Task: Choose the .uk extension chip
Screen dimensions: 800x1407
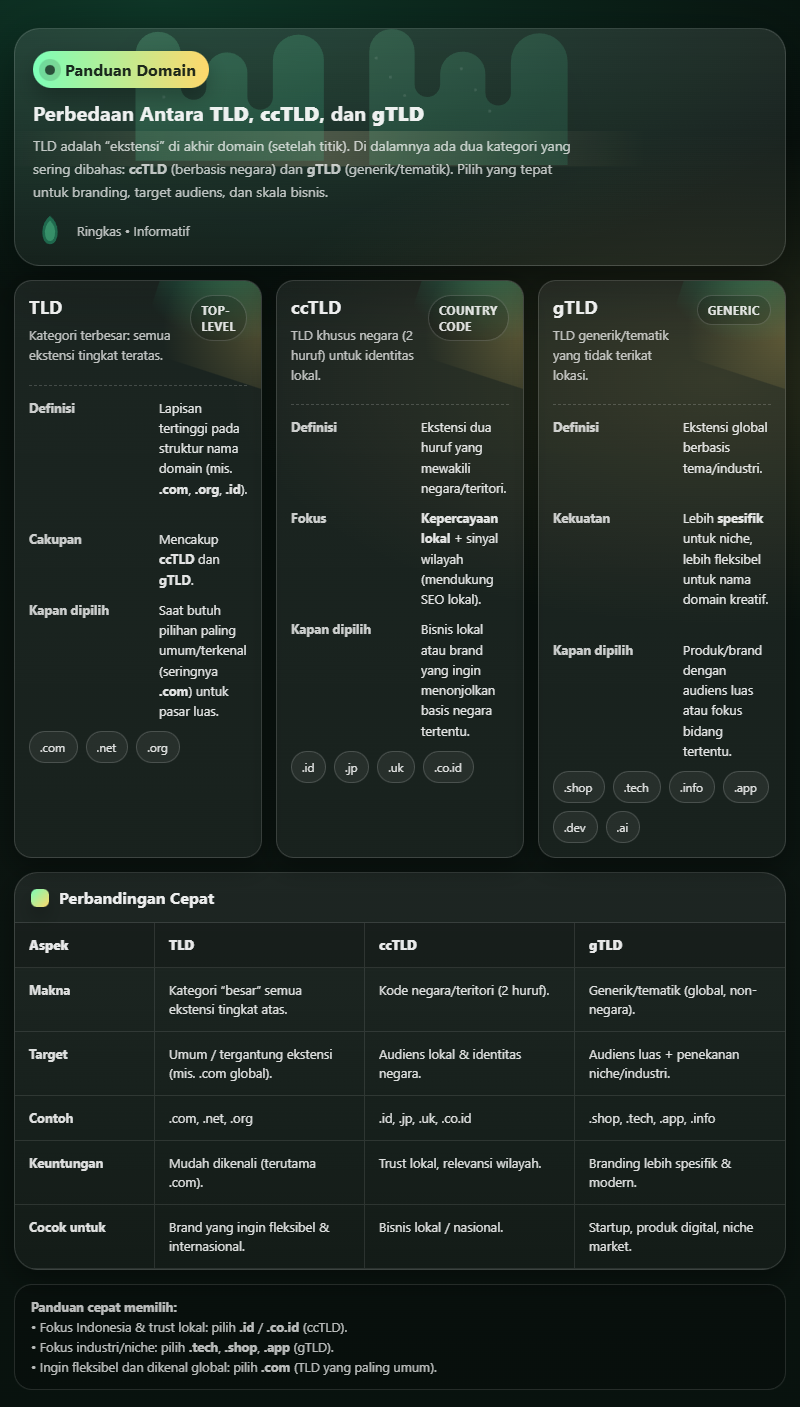Action: coord(396,767)
